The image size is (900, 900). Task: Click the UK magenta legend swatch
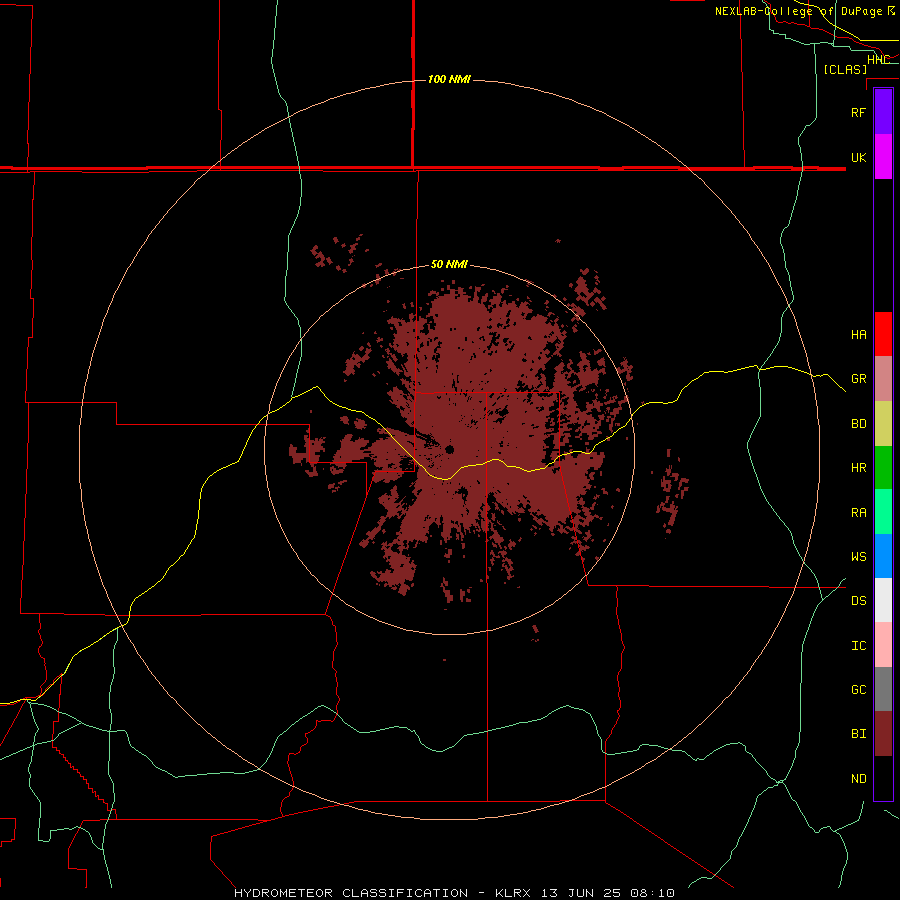pos(883,157)
